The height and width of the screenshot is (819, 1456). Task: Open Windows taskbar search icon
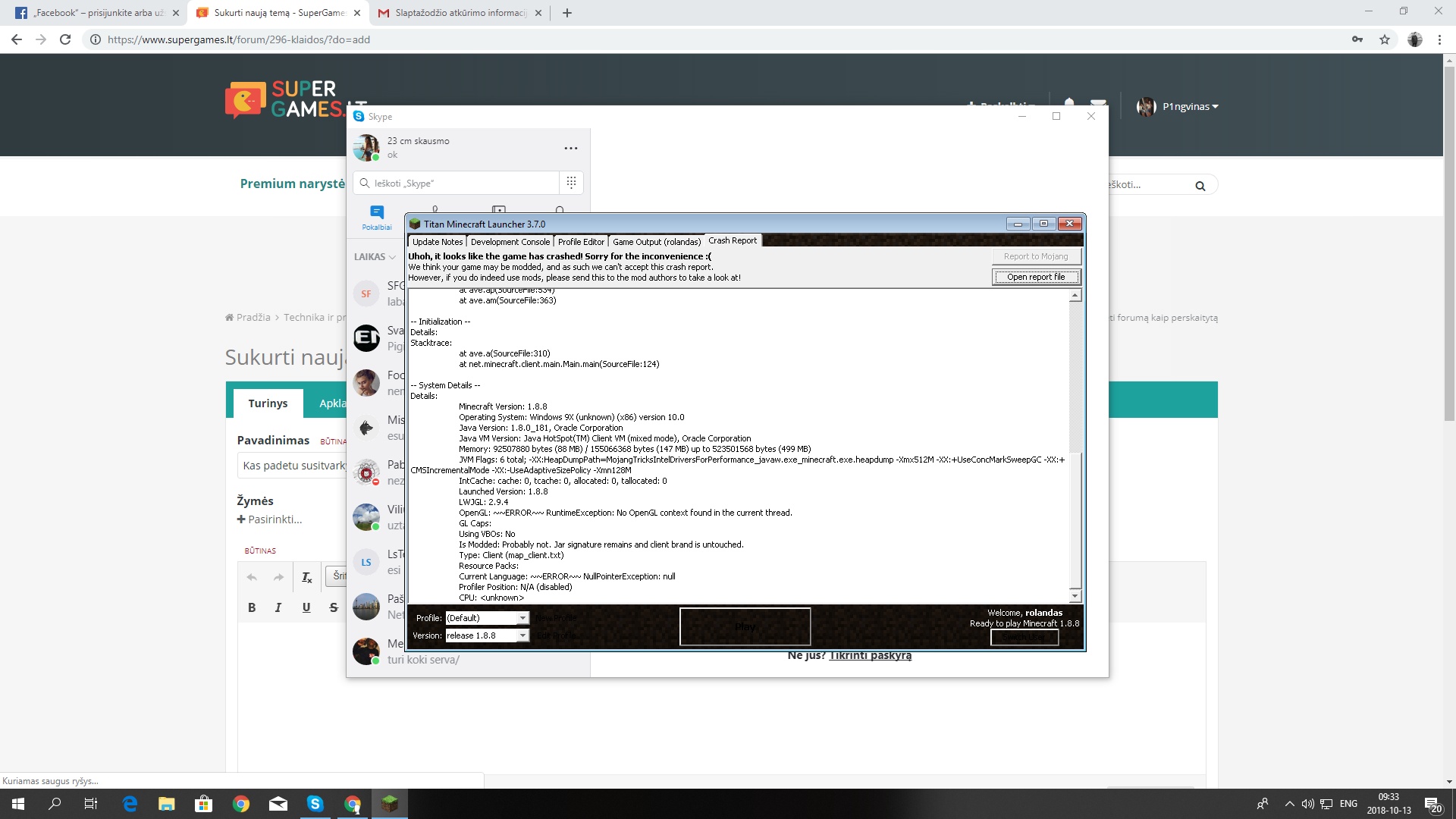click(55, 804)
